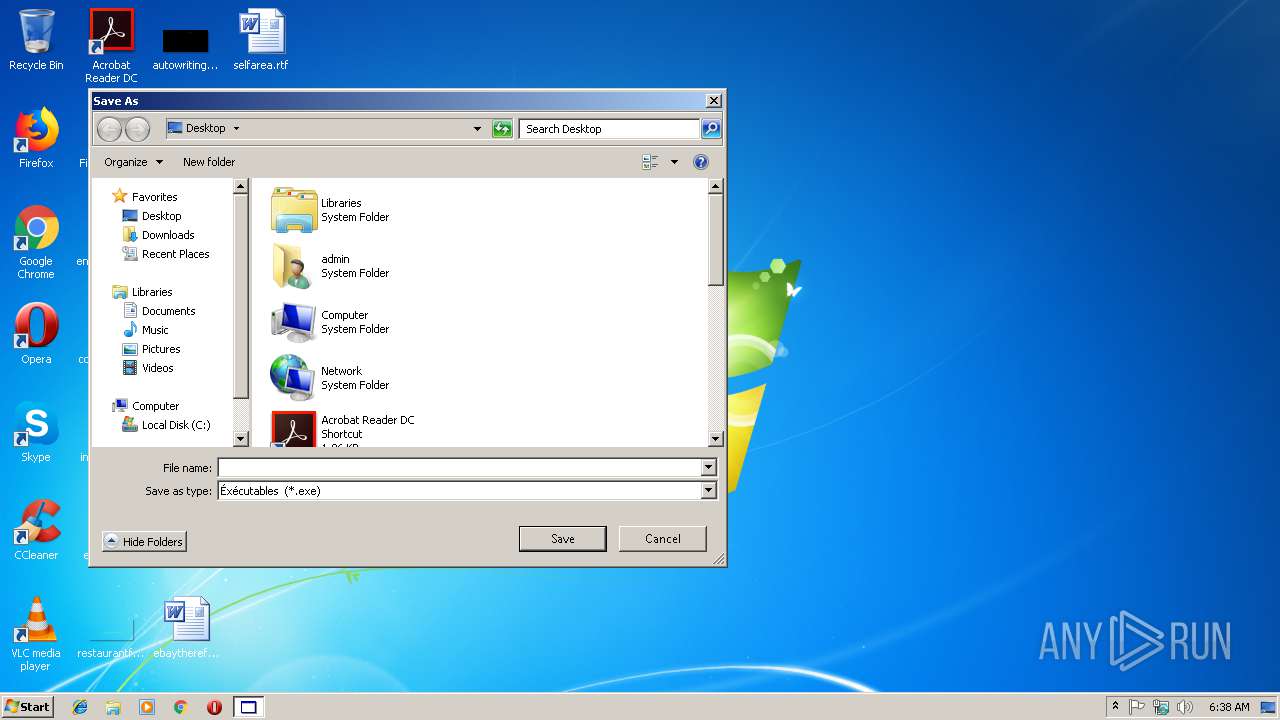Click the Save button

[563, 539]
